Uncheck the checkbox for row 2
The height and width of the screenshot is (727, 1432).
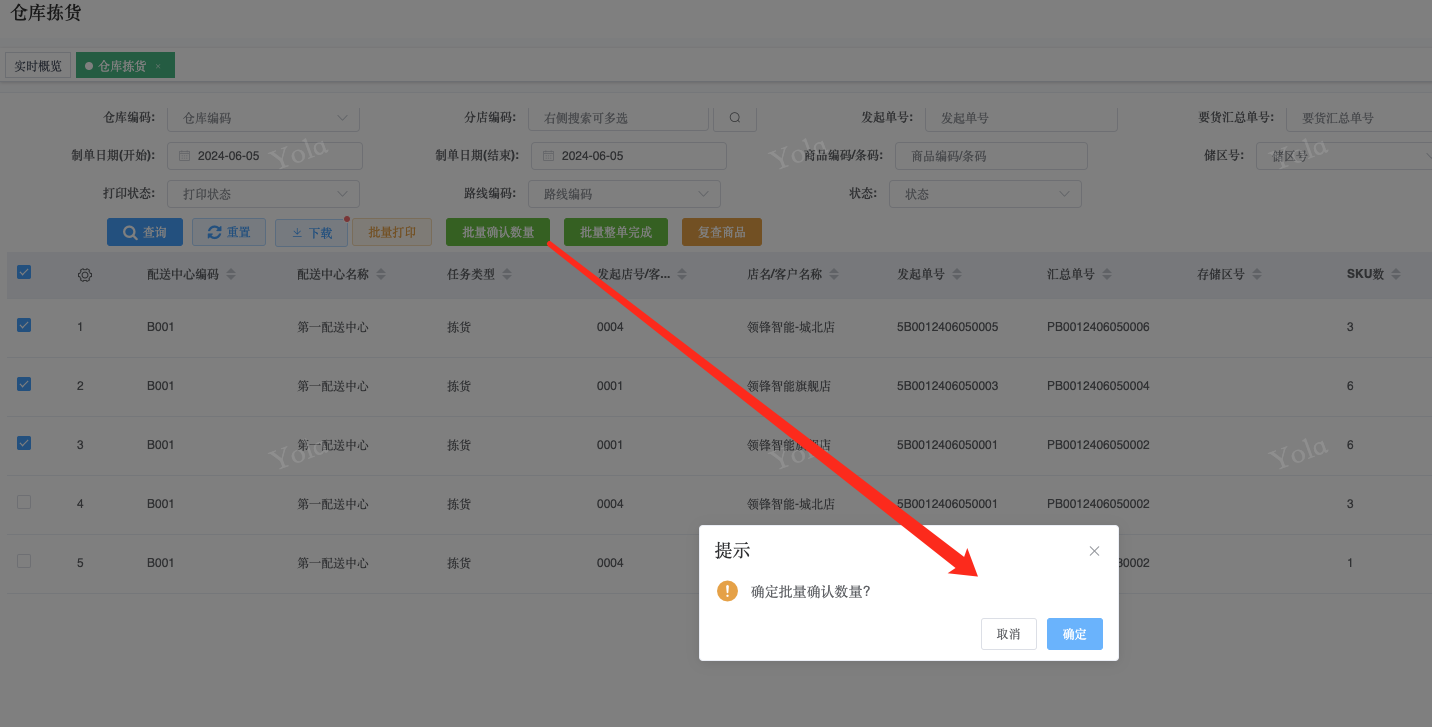pyautogui.click(x=24, y=384)
